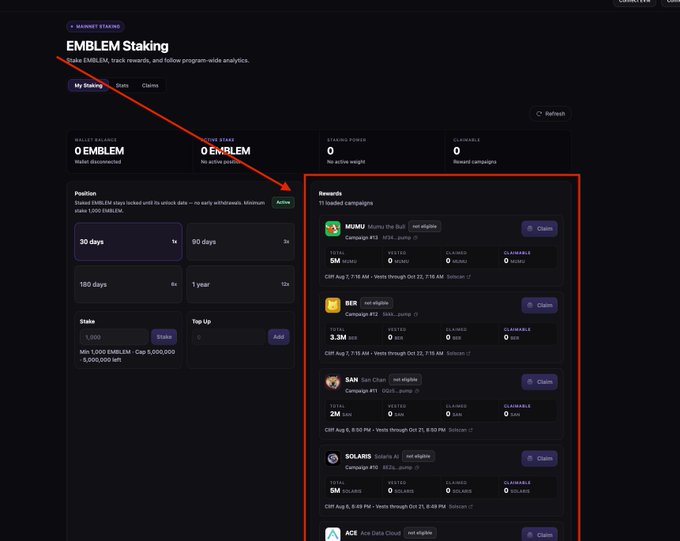
Task: Click BER total '3.3M' value
Action: tap(338, 338)
